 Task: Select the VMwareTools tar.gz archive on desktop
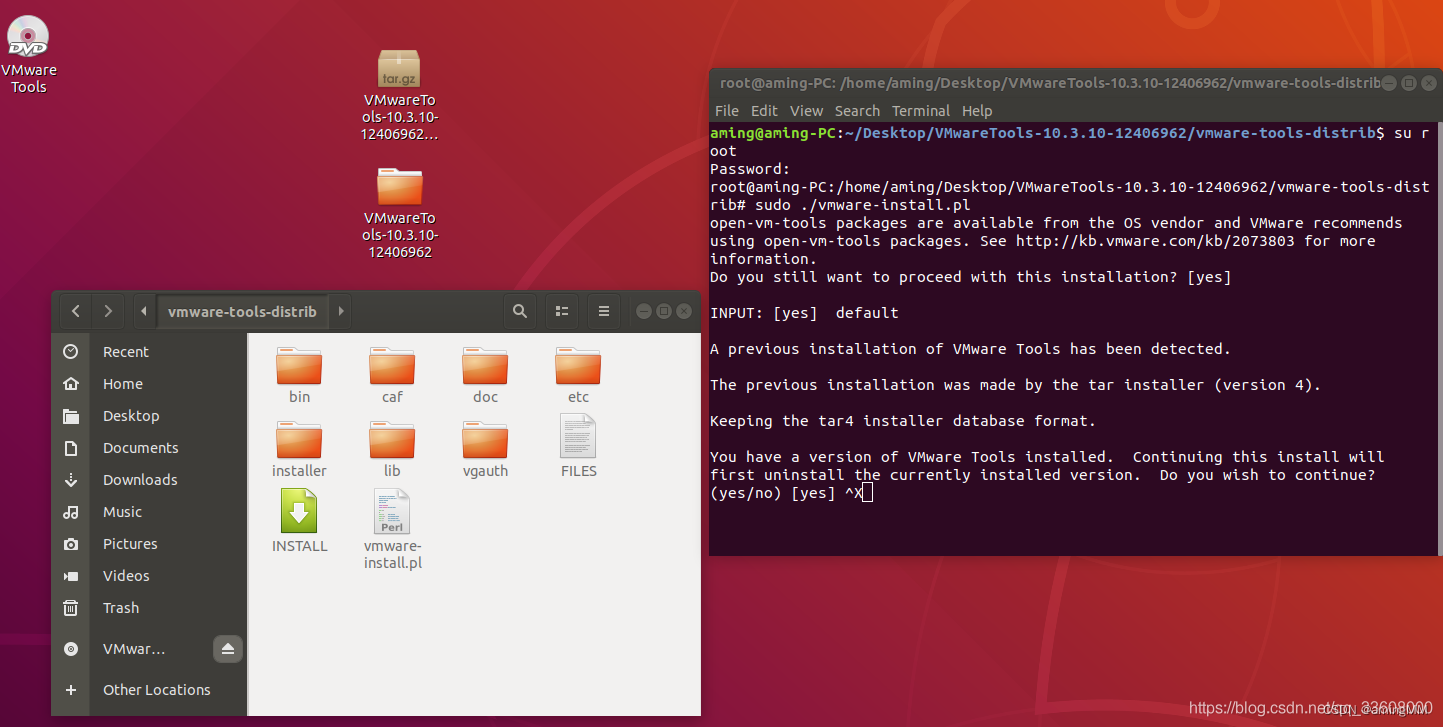(400, 95)
